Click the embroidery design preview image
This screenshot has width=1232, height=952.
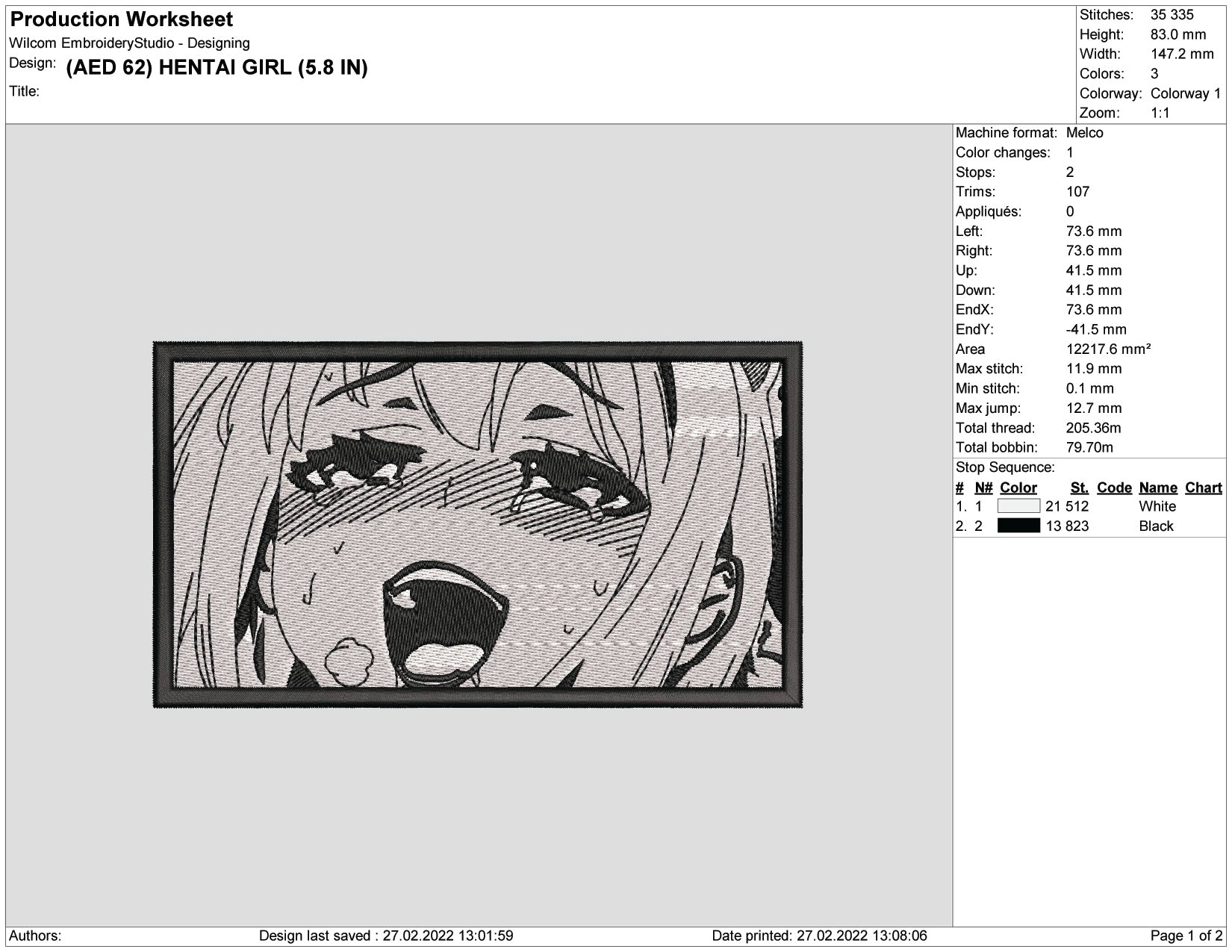[478, 525]
